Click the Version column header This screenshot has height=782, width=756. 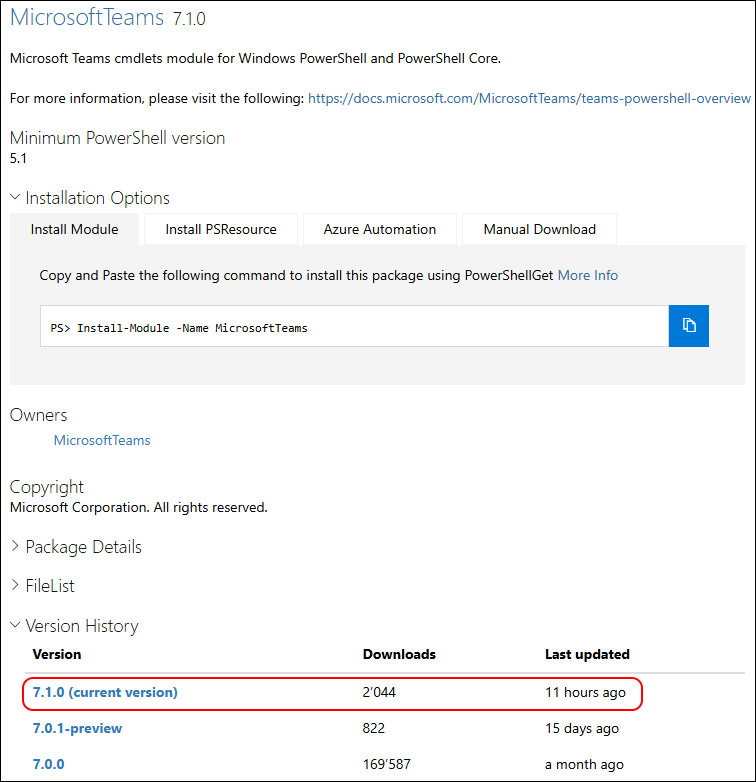coord(57,654)
